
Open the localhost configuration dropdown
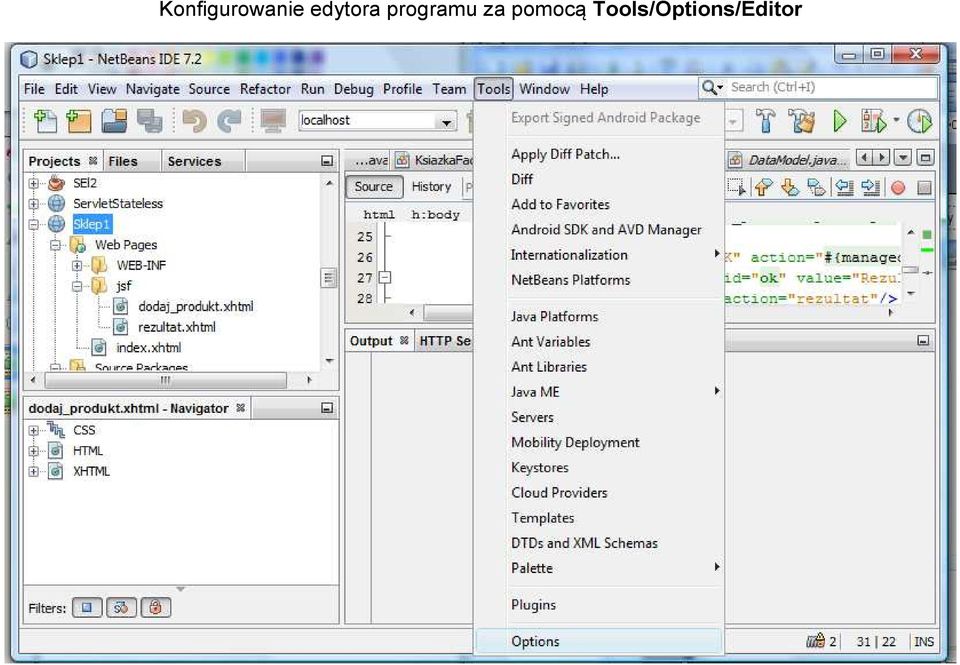(x=447, y=121)
